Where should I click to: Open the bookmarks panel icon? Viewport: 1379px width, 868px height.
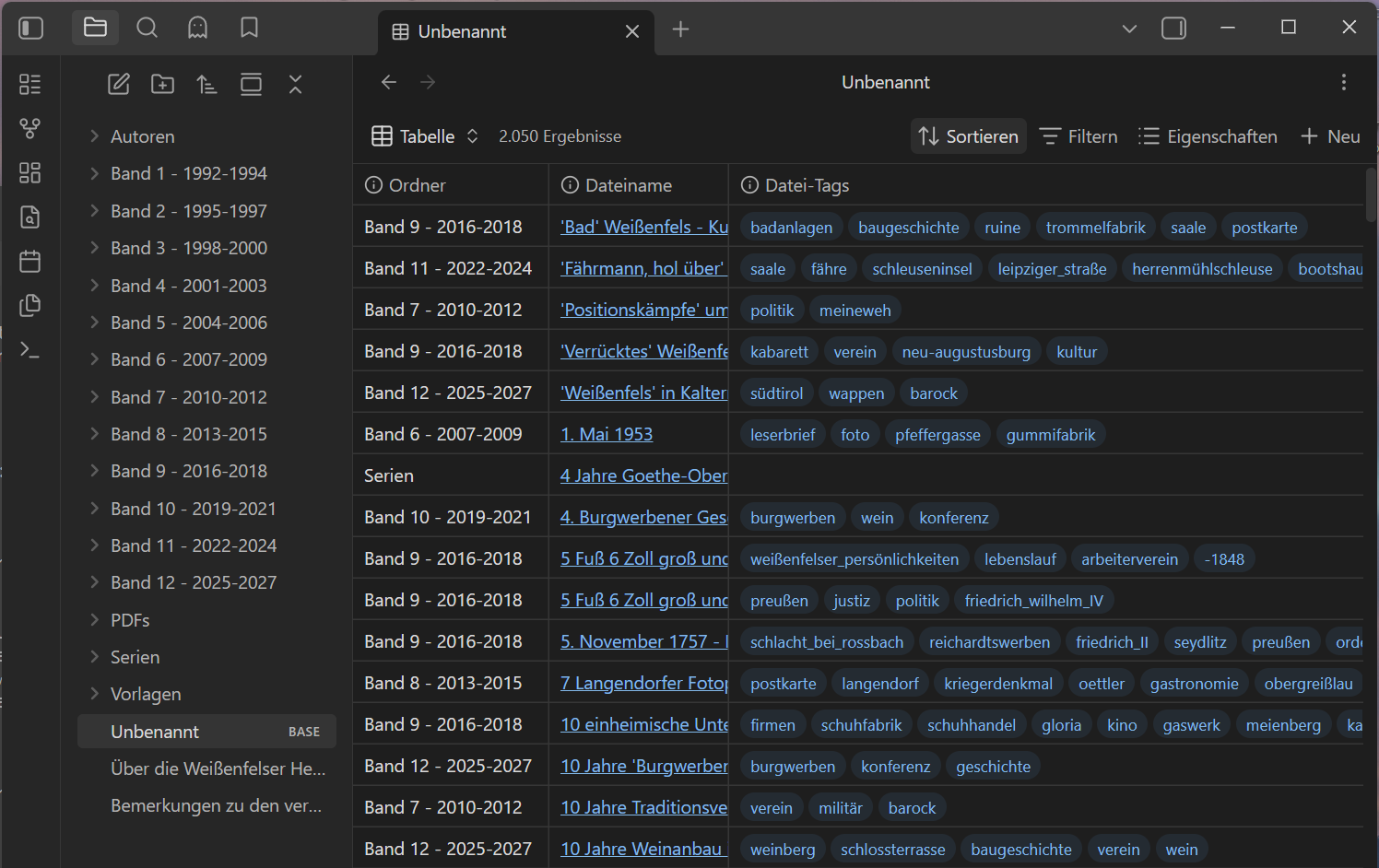tap(249, 29)
